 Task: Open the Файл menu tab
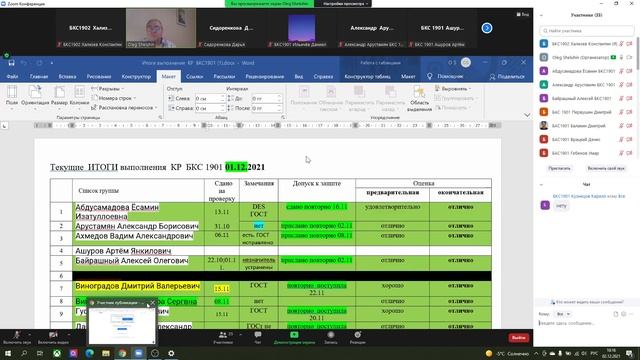pyautogui.click(x=12, y=76)
